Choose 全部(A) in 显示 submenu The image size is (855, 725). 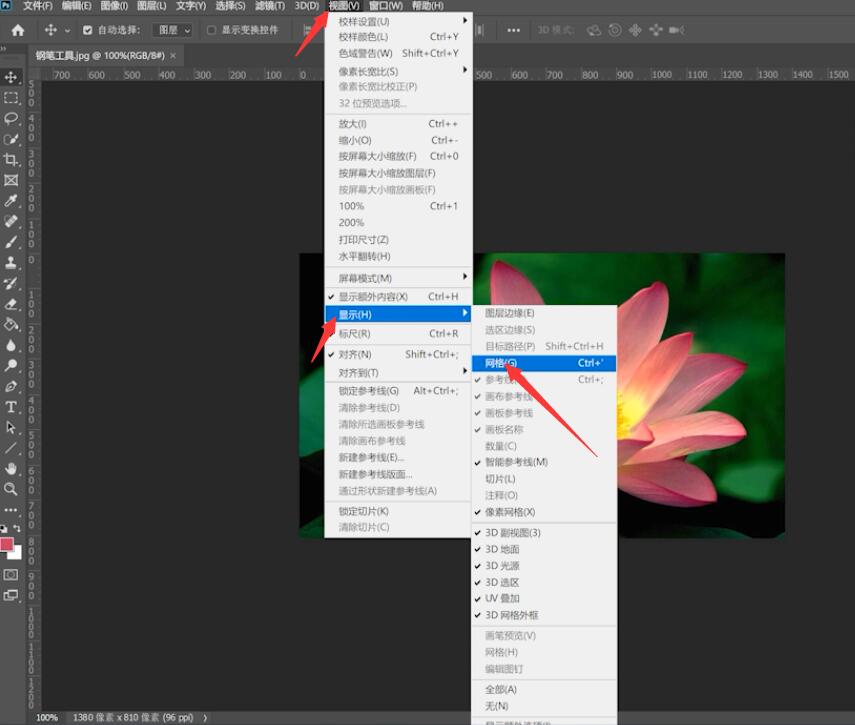544,690
